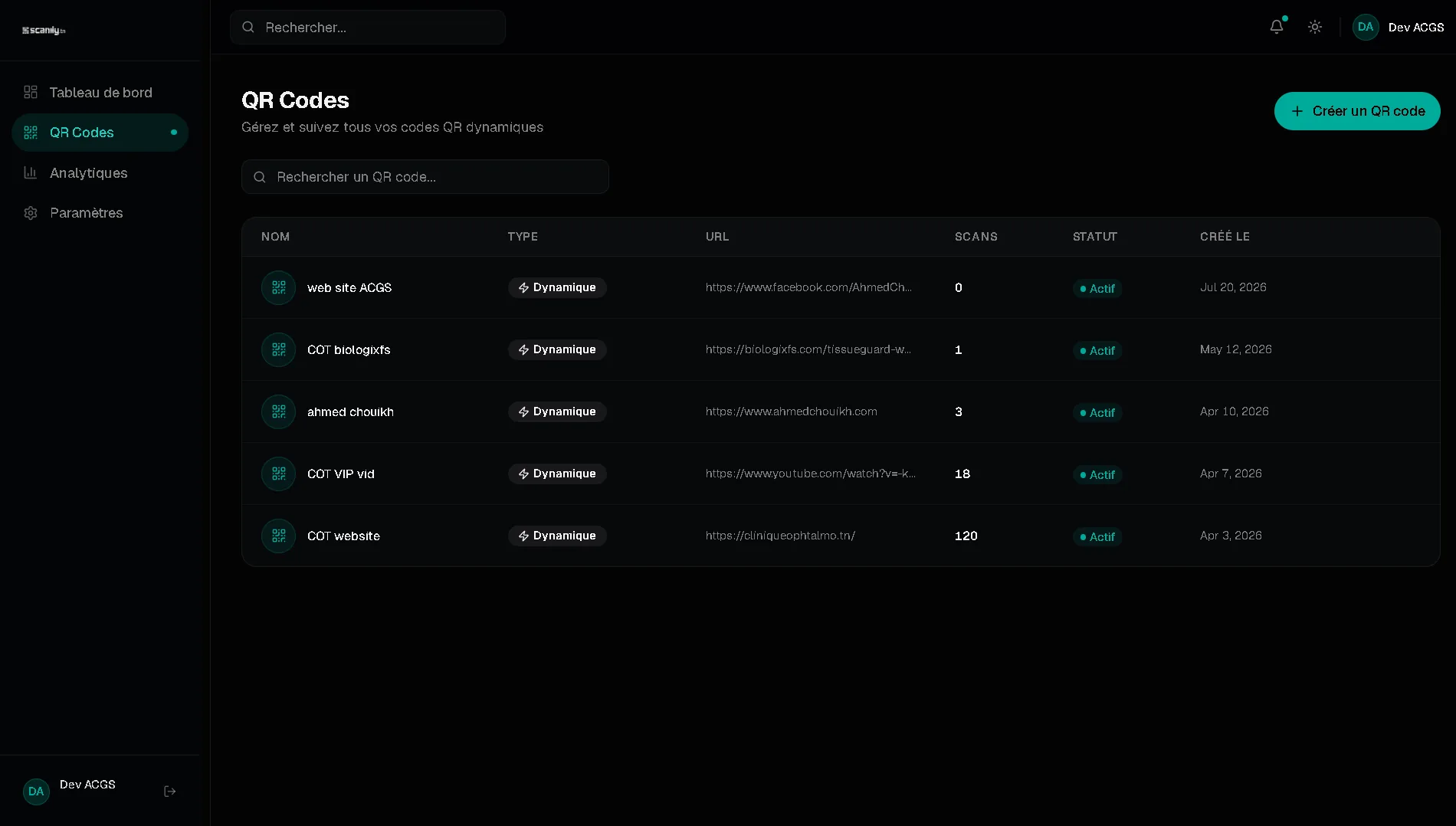This screenshot has height=826, width=1456.
Task: Click DA avatar in sidebar footer
Action: point(36,792)
